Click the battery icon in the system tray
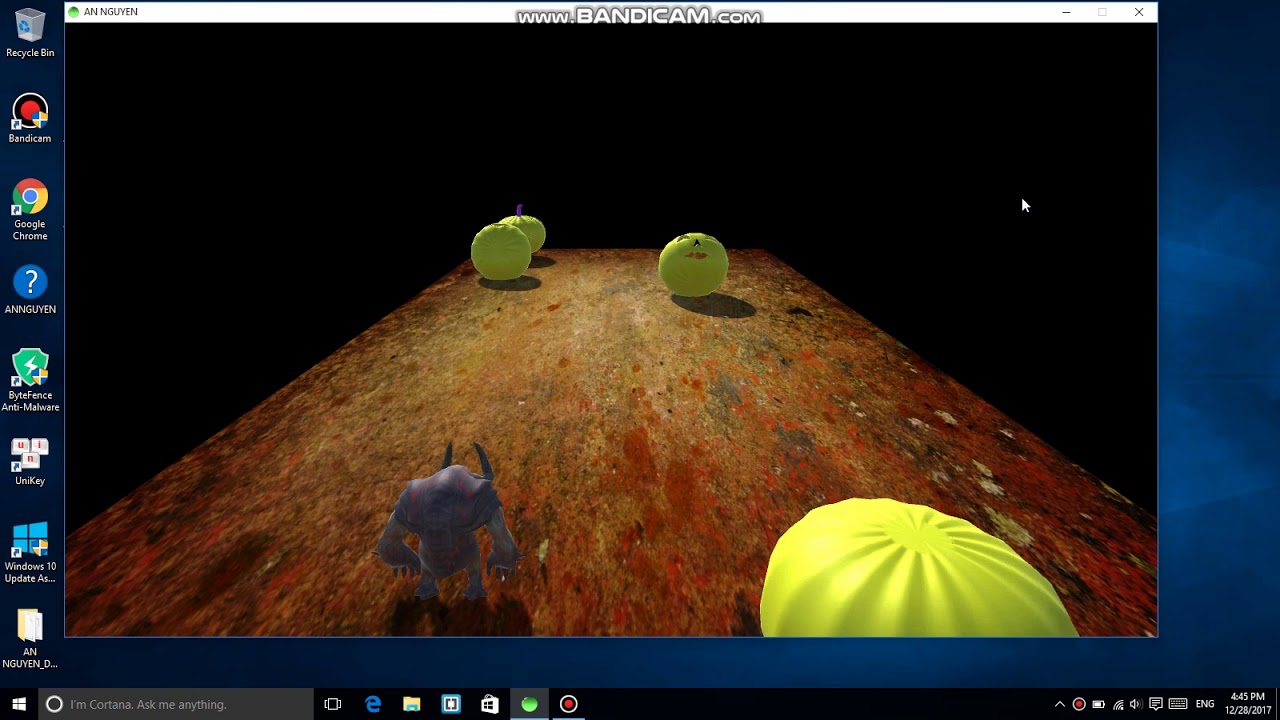1280x720 pixels. click(x=1098, y=704)
